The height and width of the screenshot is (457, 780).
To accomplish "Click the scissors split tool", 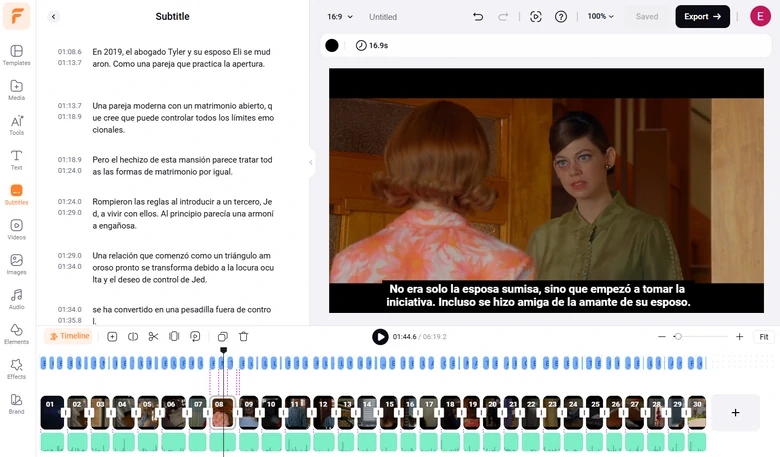I will point(153,337).
